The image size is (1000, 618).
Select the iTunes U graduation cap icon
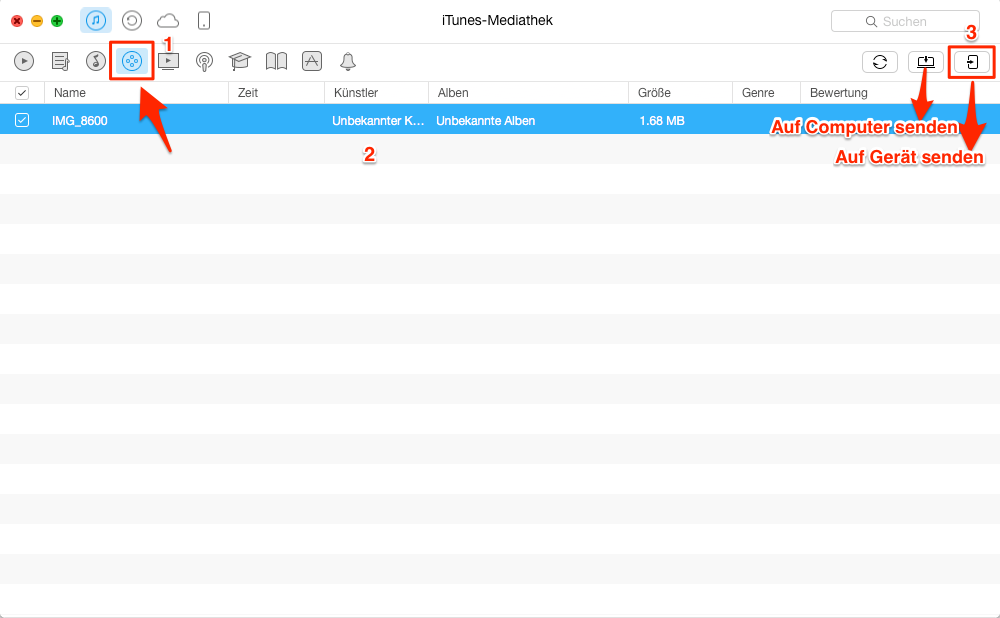(240, 61)
